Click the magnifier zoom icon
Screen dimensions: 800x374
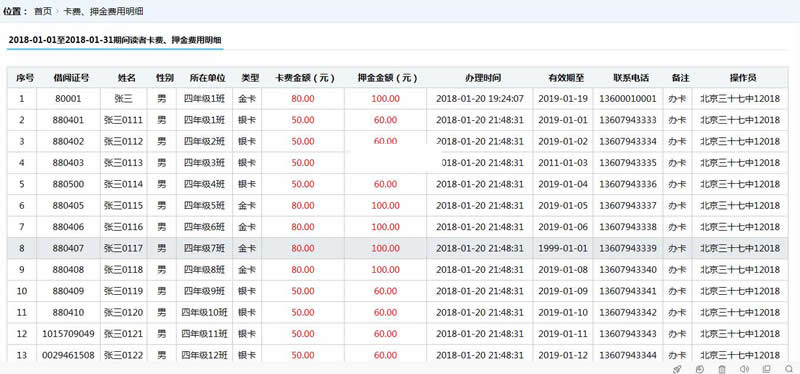(789, 369)
